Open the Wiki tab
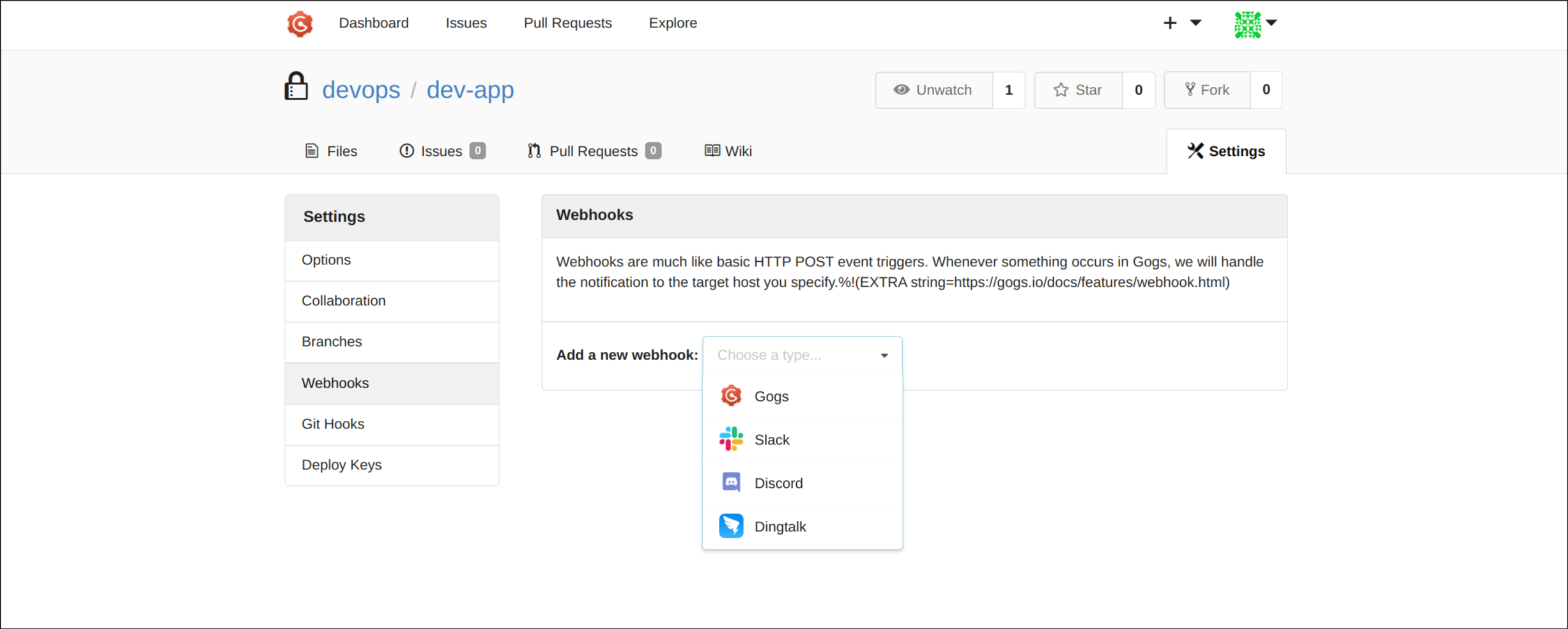Screen dimensions: 1568x629 point(728,151)
